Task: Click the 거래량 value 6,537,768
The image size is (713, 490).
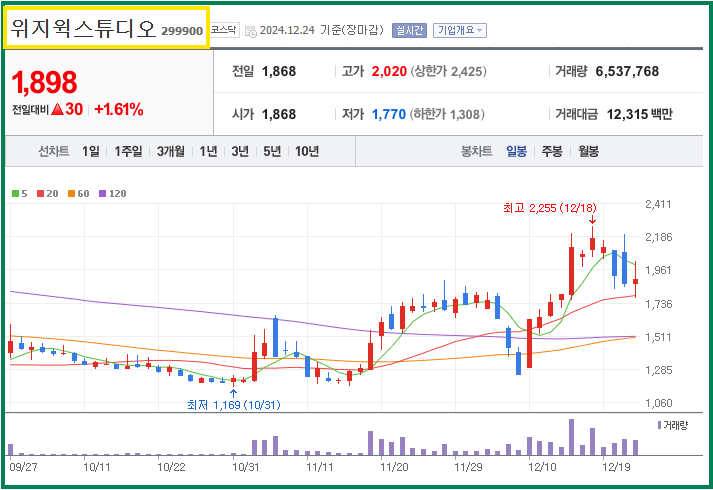Action: [627, 71]
